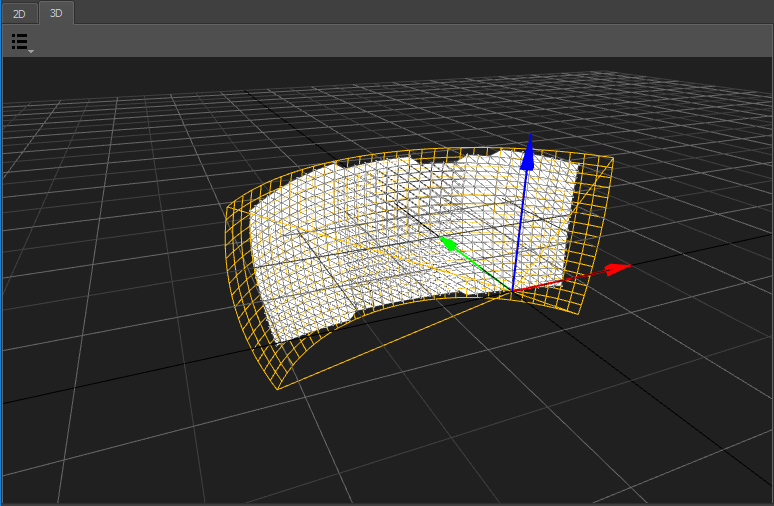Click the yellow cage's top-right corner
The width and height of the screenshot is (774, 506).
612,158
